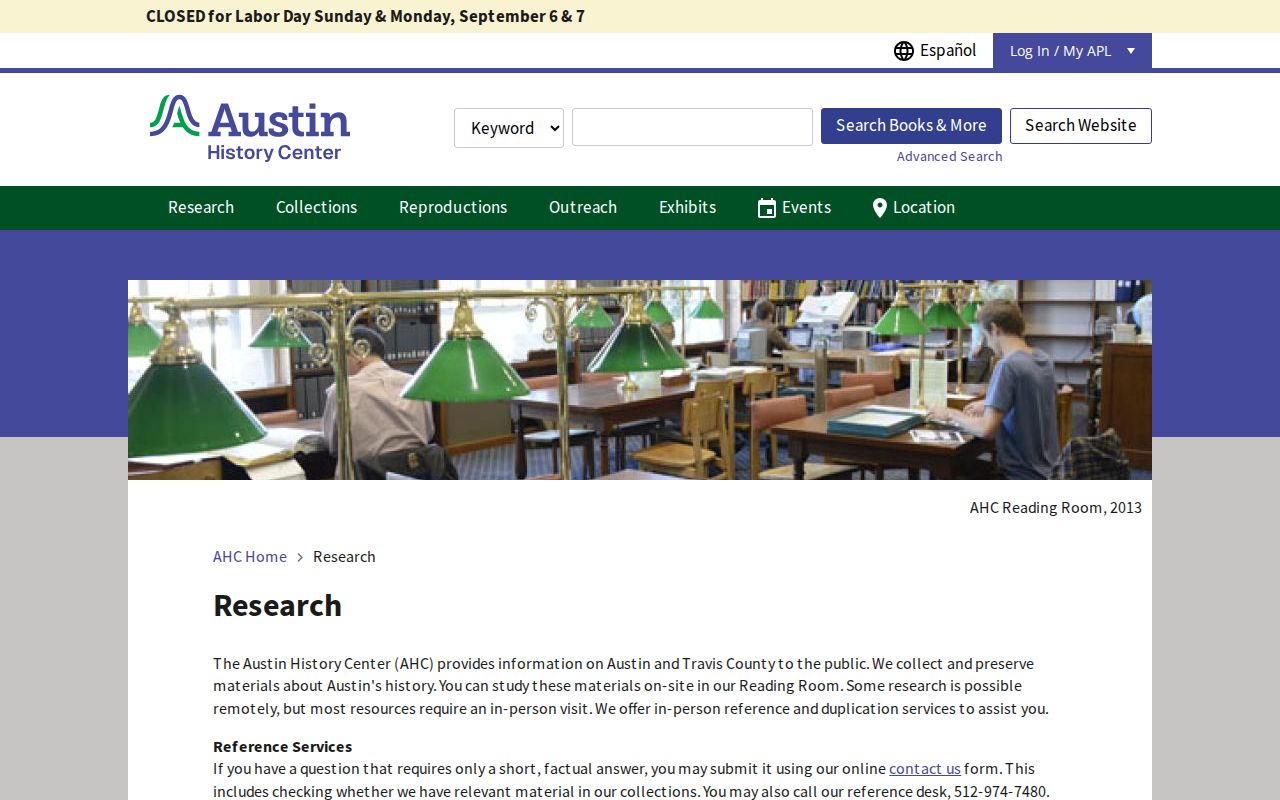This screenshot has width=1280, height=800.
Task: Click Log In / My APL button
Action: pos(1072,51)
